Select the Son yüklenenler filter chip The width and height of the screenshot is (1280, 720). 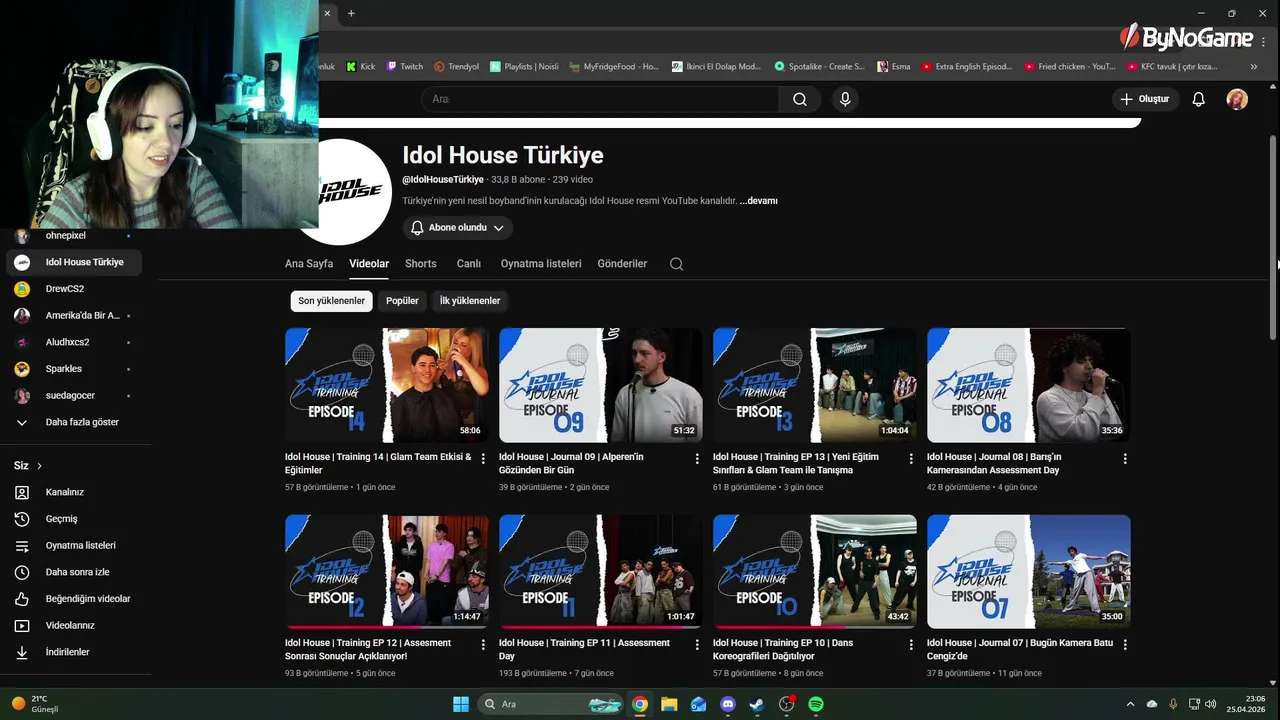pos(331,301)
